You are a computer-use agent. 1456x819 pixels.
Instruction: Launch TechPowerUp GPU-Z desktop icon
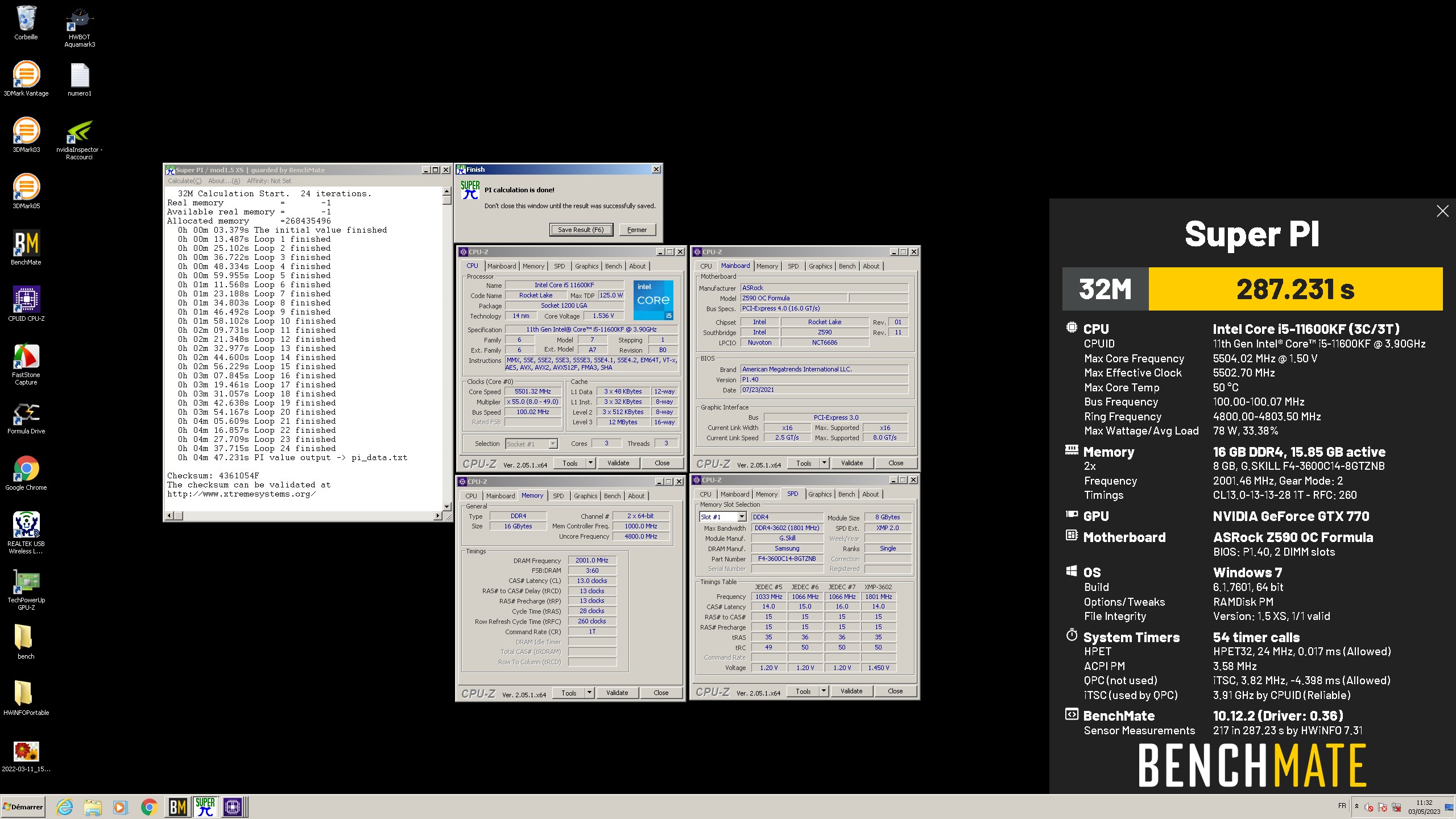(x=26, y=589)
